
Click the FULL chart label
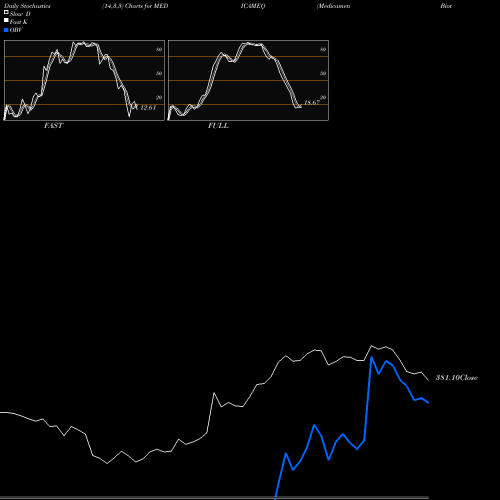218,126
